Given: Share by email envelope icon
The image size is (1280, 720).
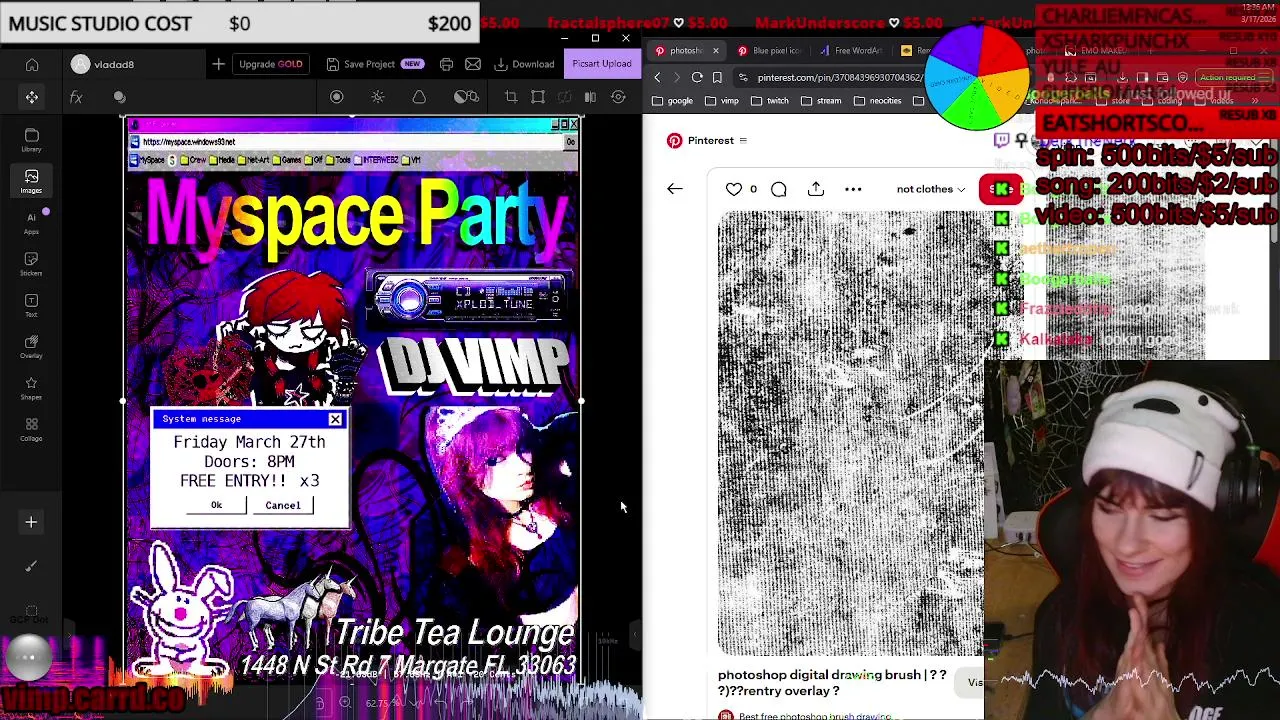Looking at the screenshot, I should 473,65.
